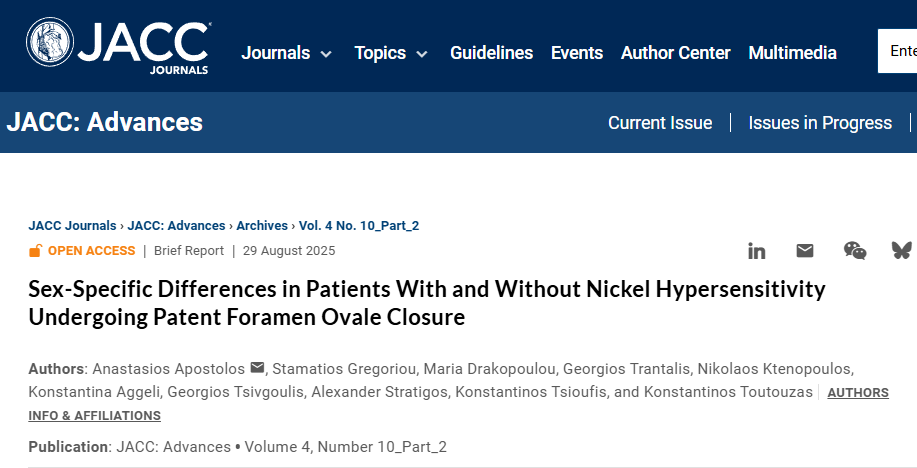Share article on Bluesky butterfly icon
917x468 pixels.
point(902,251)
